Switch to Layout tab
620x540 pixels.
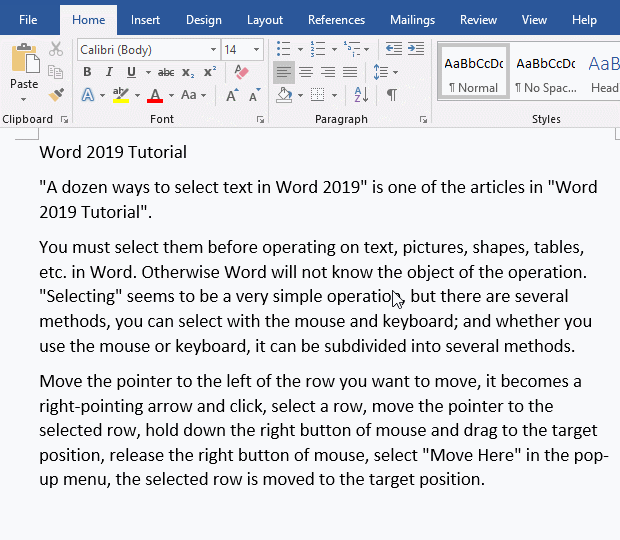[x=265, y=20]
